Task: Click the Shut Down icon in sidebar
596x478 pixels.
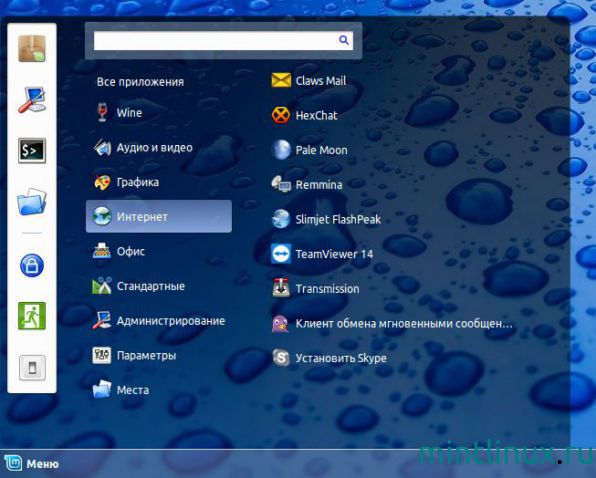Action: click(x=32, y=367)
